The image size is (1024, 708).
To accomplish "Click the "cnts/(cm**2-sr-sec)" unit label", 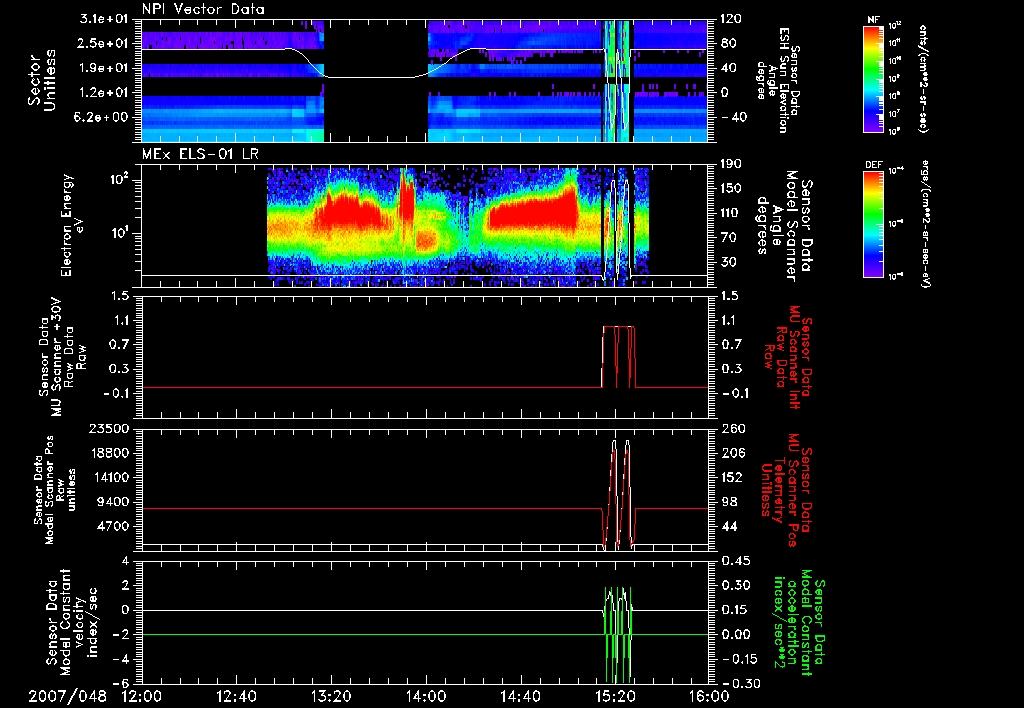I will coord(923,78).
